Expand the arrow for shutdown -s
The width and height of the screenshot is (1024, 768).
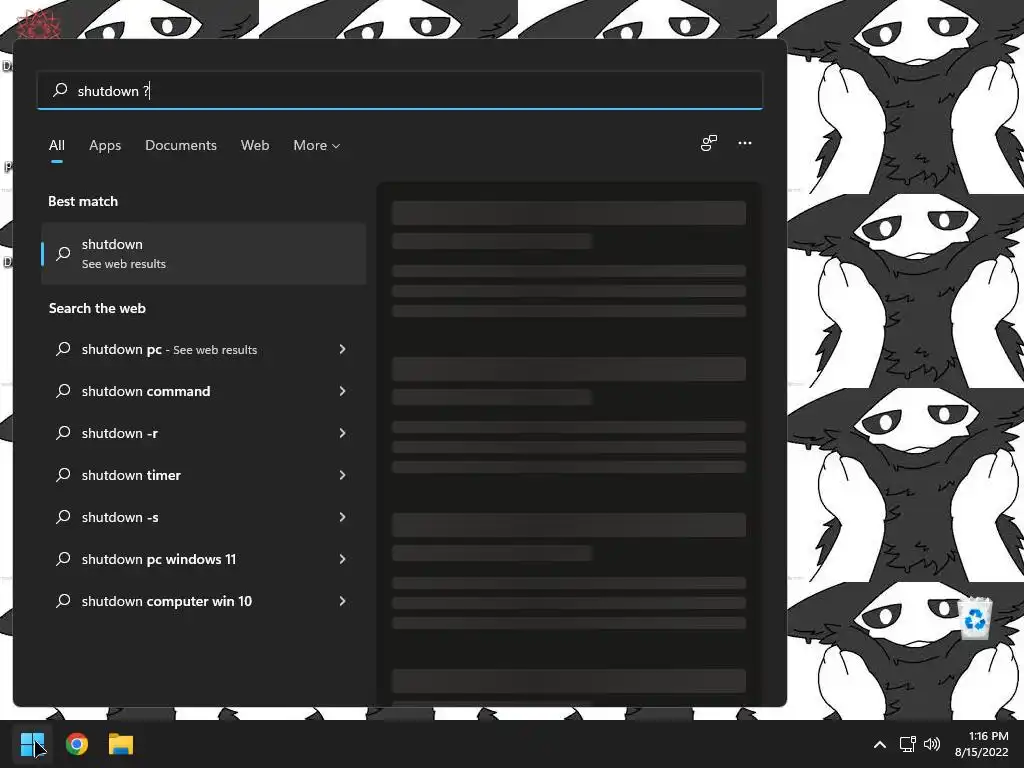[342, 517]
